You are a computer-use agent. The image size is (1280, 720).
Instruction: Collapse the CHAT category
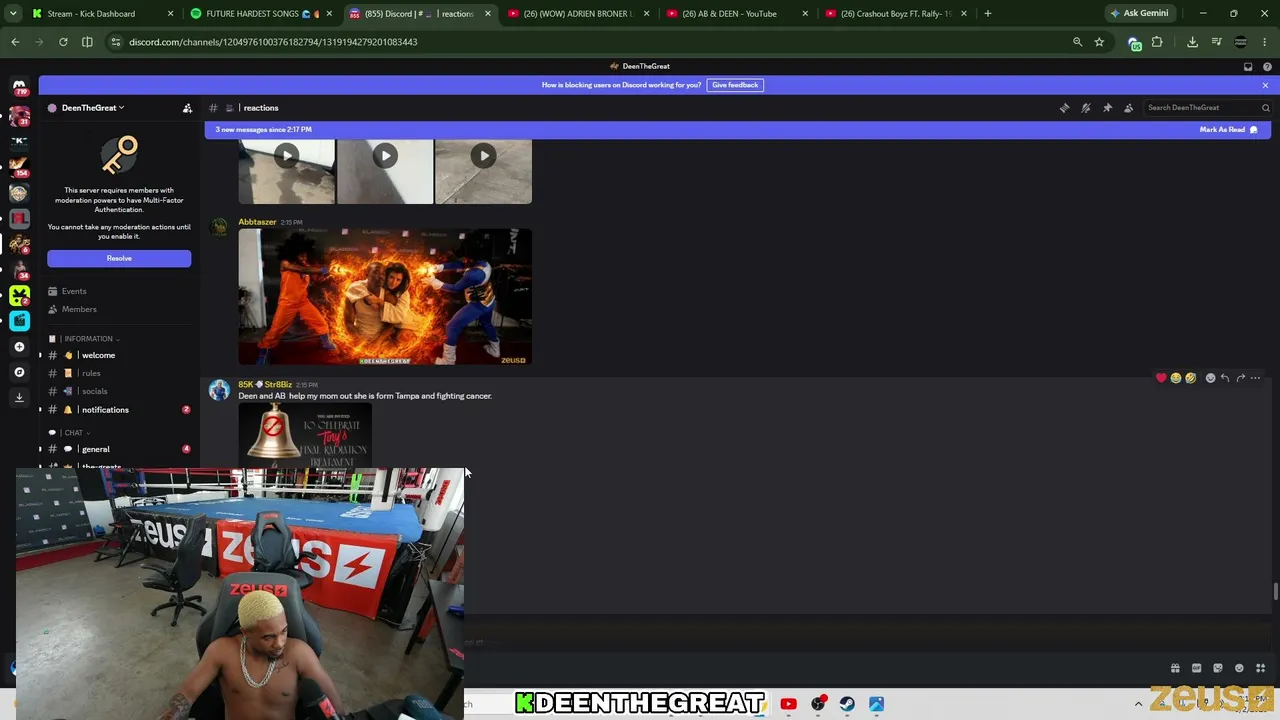(x=73, y=433)
